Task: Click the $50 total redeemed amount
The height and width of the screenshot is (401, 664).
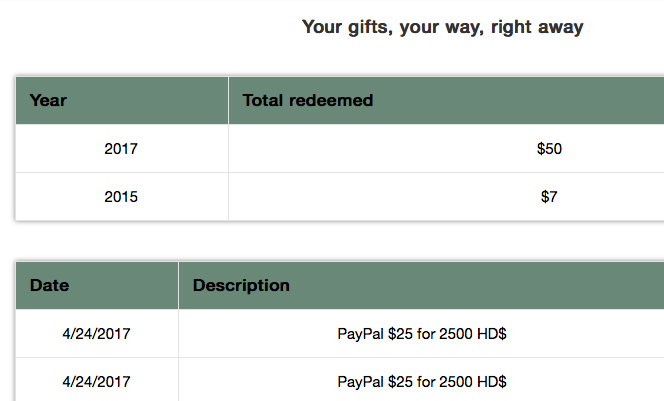Action: tap(549, 149)
